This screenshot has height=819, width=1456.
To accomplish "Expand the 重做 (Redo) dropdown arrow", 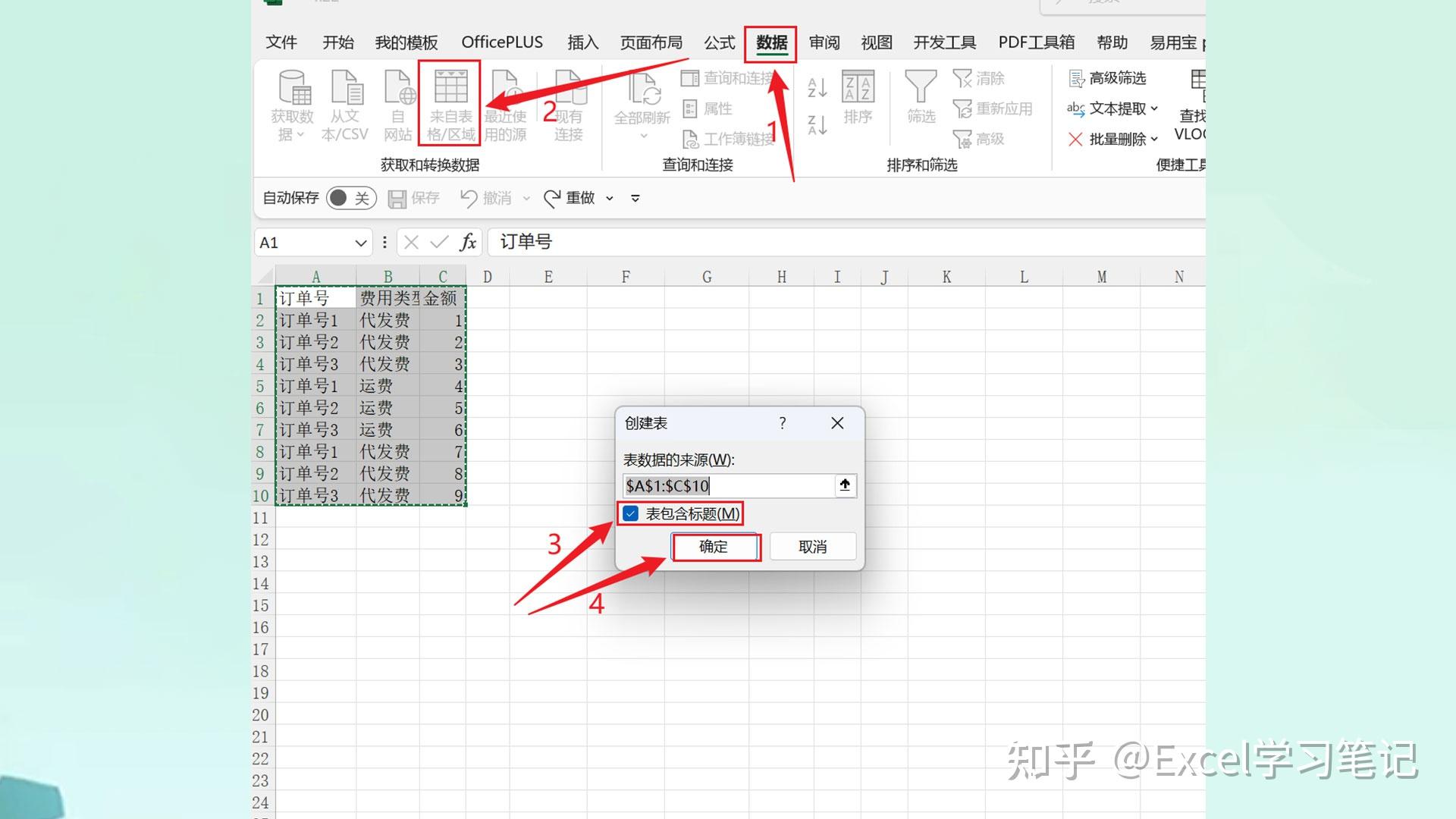I will [610, 198].
